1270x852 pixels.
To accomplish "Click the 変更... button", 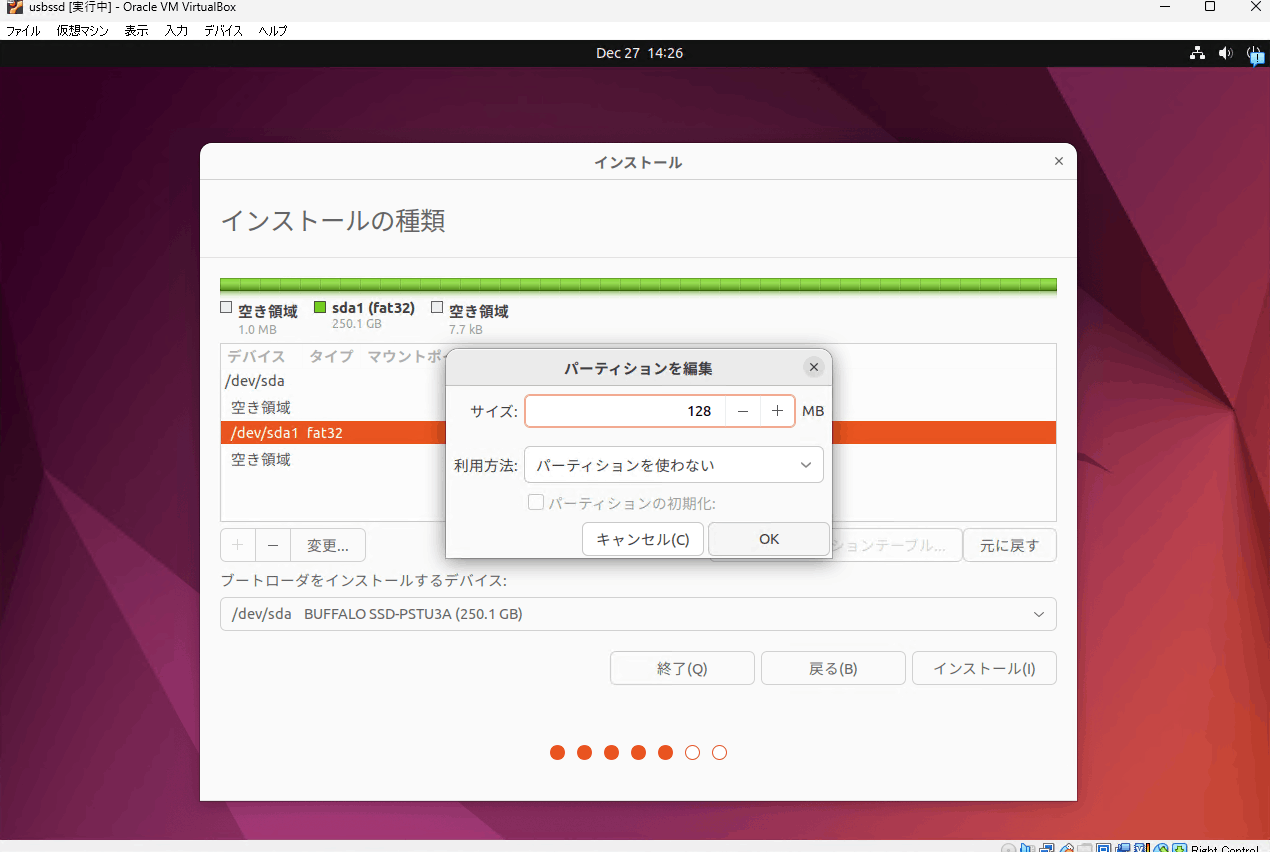I will point(328,545).
